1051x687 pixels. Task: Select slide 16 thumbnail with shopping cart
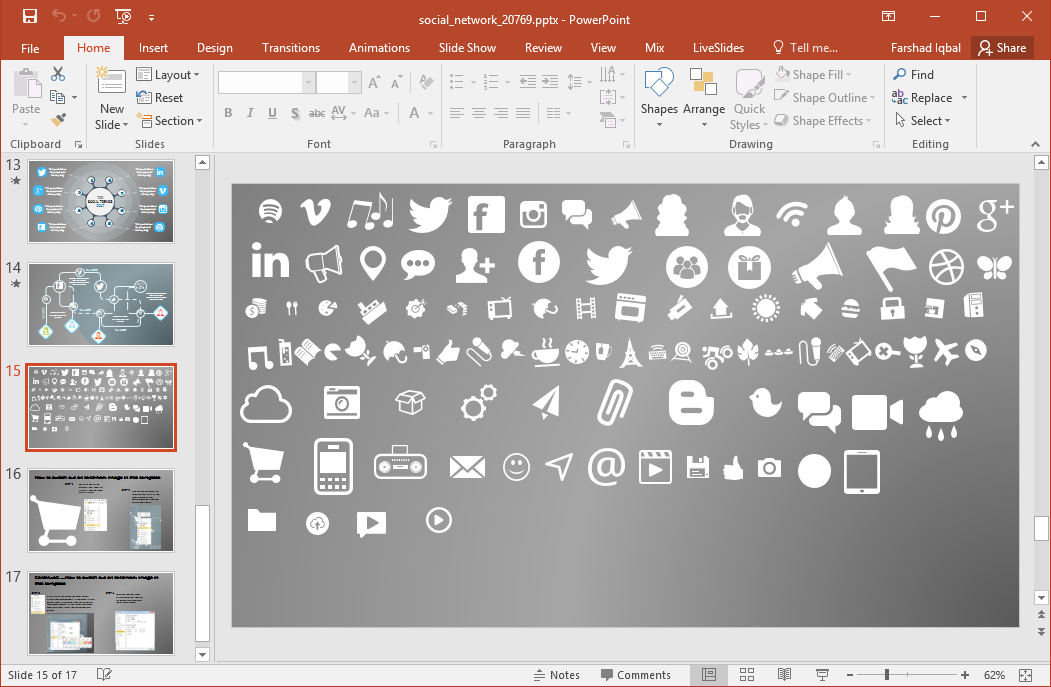(x=101, y=510)
